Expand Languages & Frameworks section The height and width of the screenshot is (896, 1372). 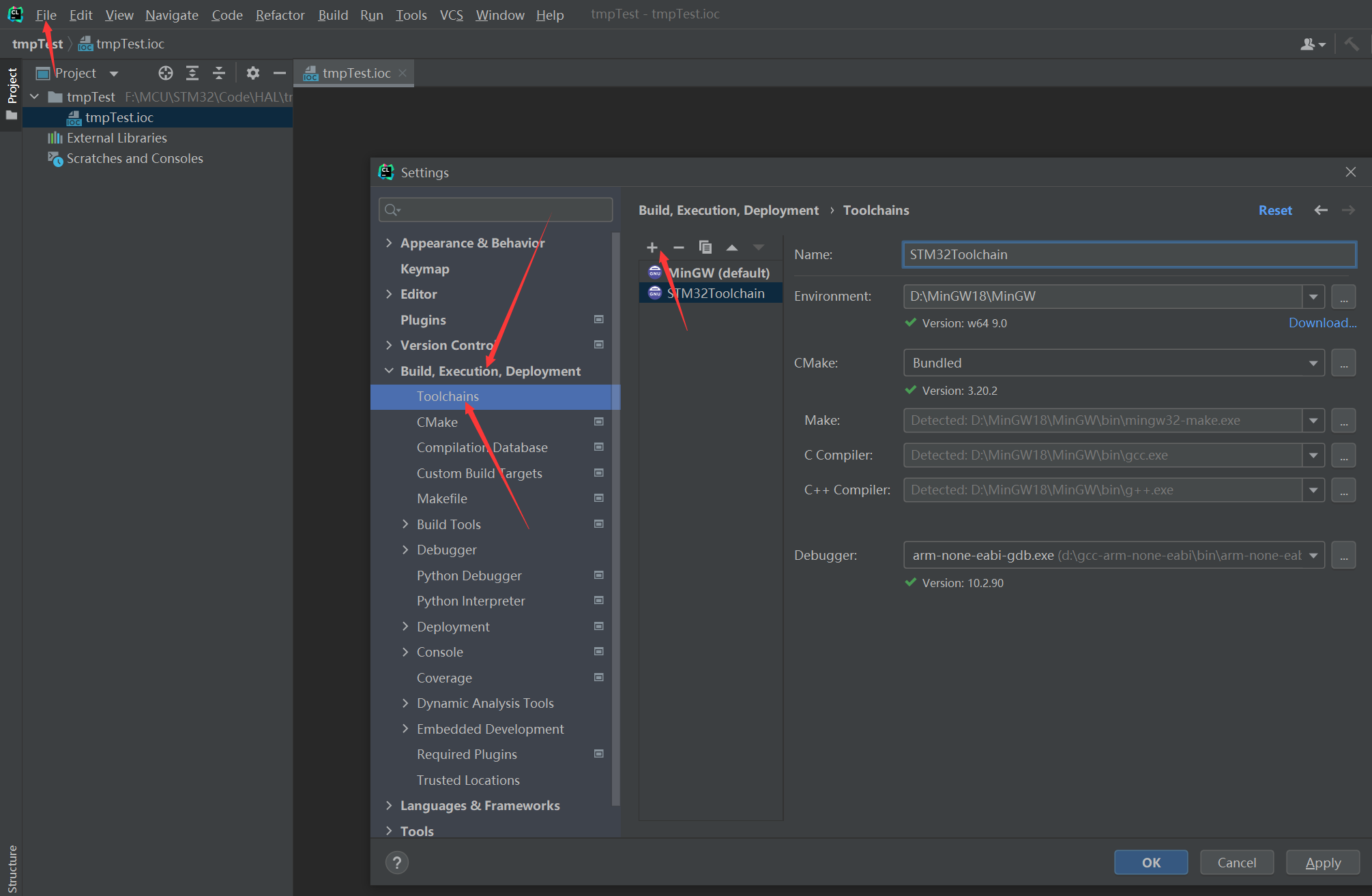[x=389, y=805]
